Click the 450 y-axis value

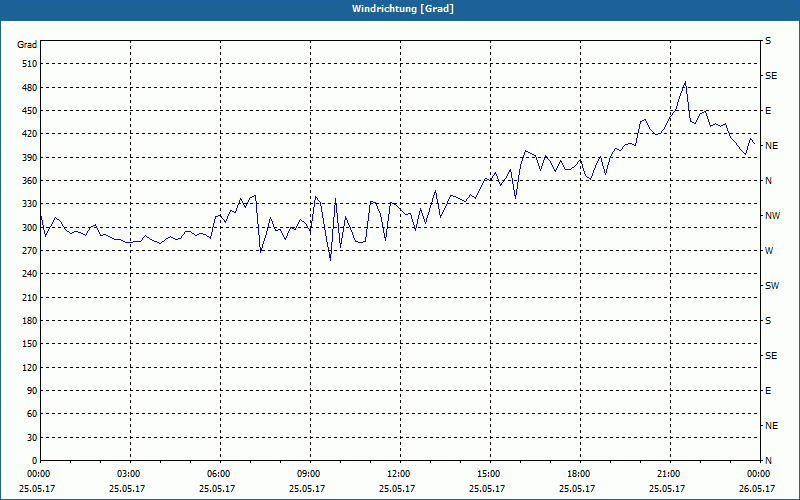[30, 111]
